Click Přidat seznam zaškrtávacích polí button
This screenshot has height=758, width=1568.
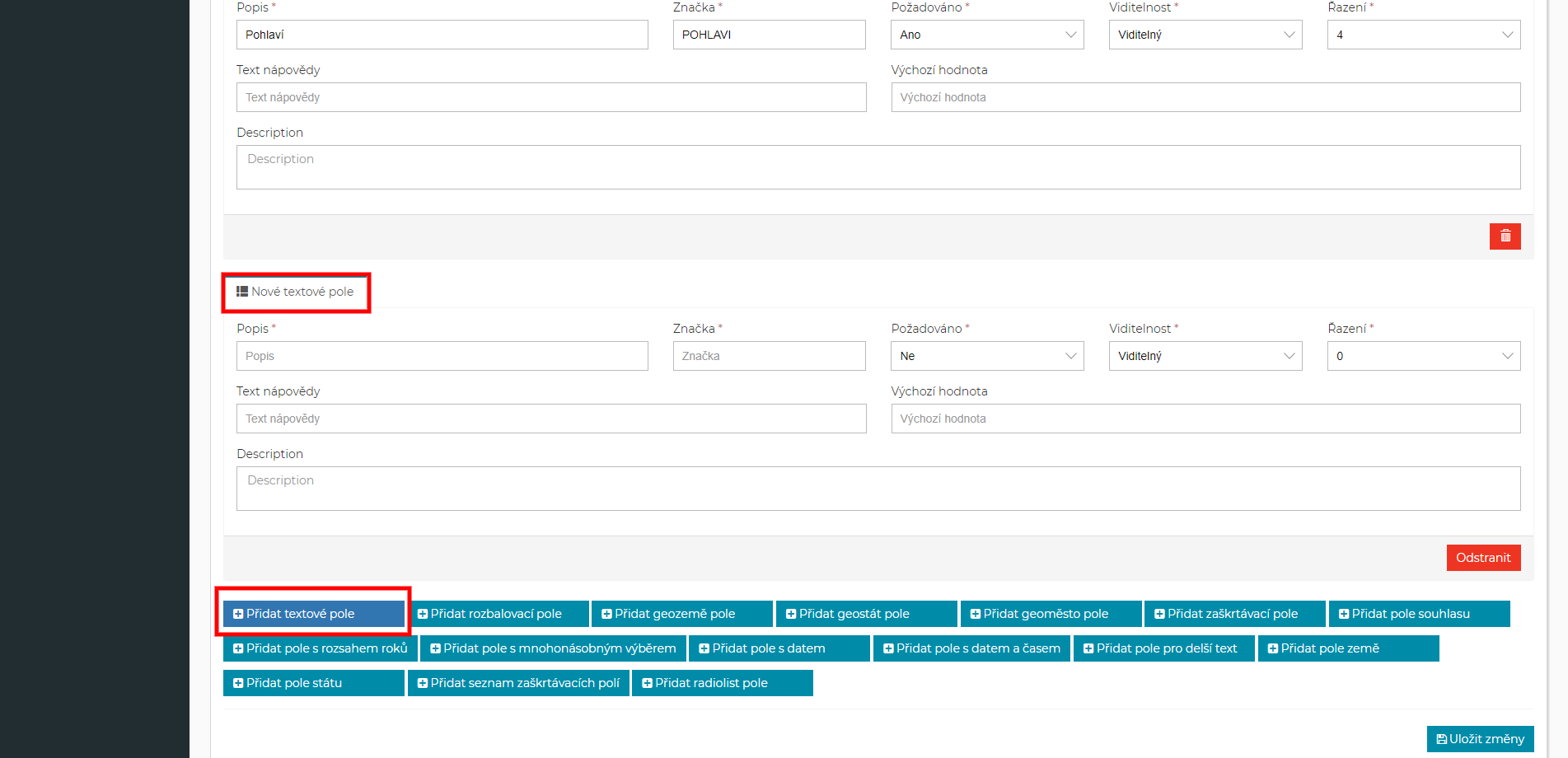[519, 683]
